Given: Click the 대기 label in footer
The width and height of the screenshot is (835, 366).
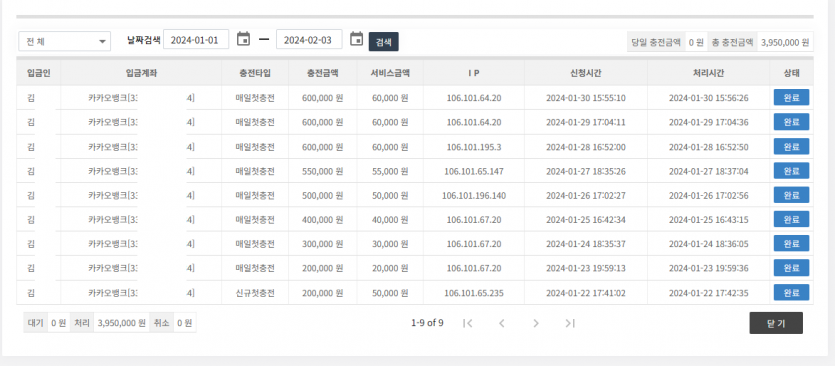Looking at the screenshot, I should tap(35, 323).
